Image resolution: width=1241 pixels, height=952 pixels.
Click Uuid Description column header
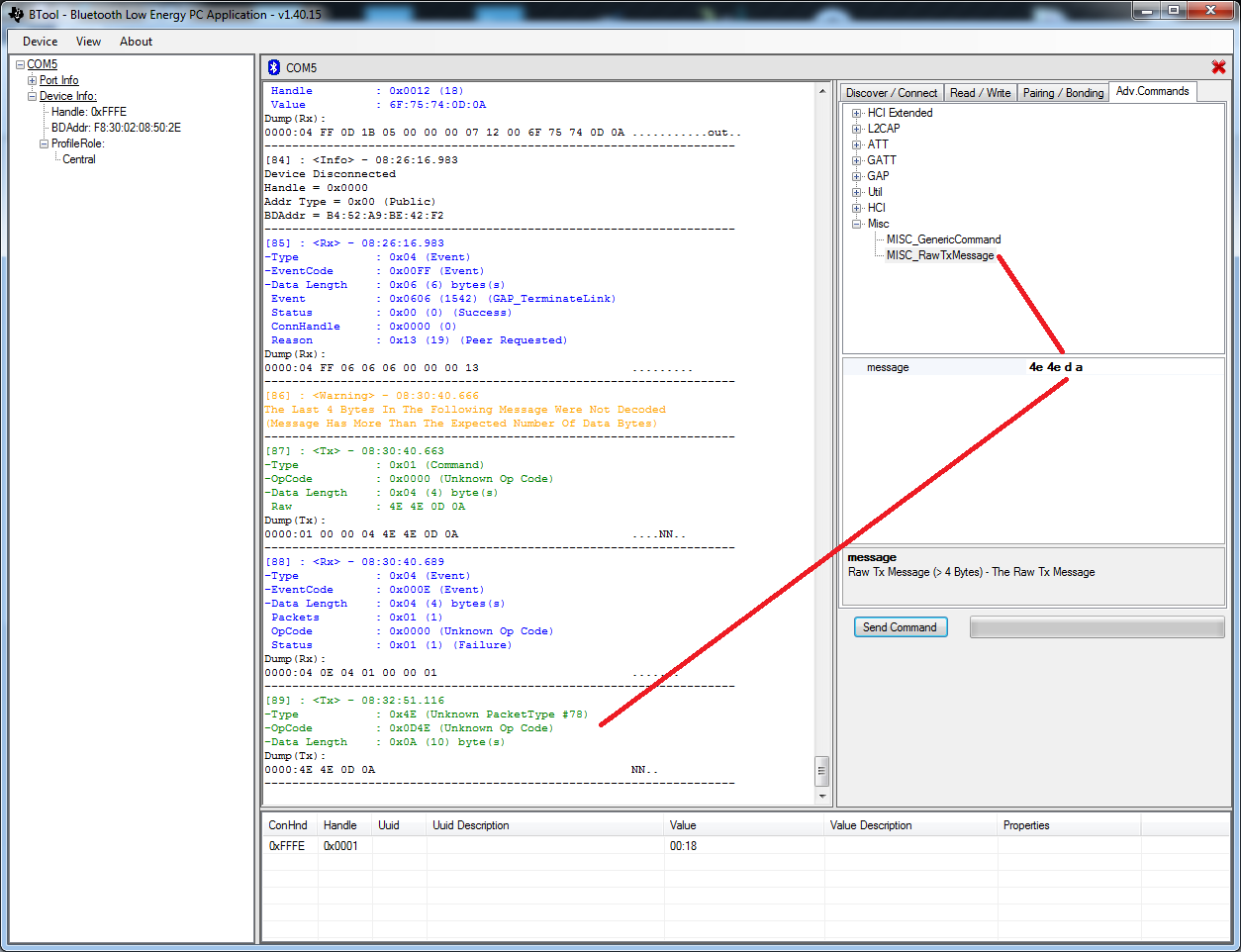coord(545,825)
